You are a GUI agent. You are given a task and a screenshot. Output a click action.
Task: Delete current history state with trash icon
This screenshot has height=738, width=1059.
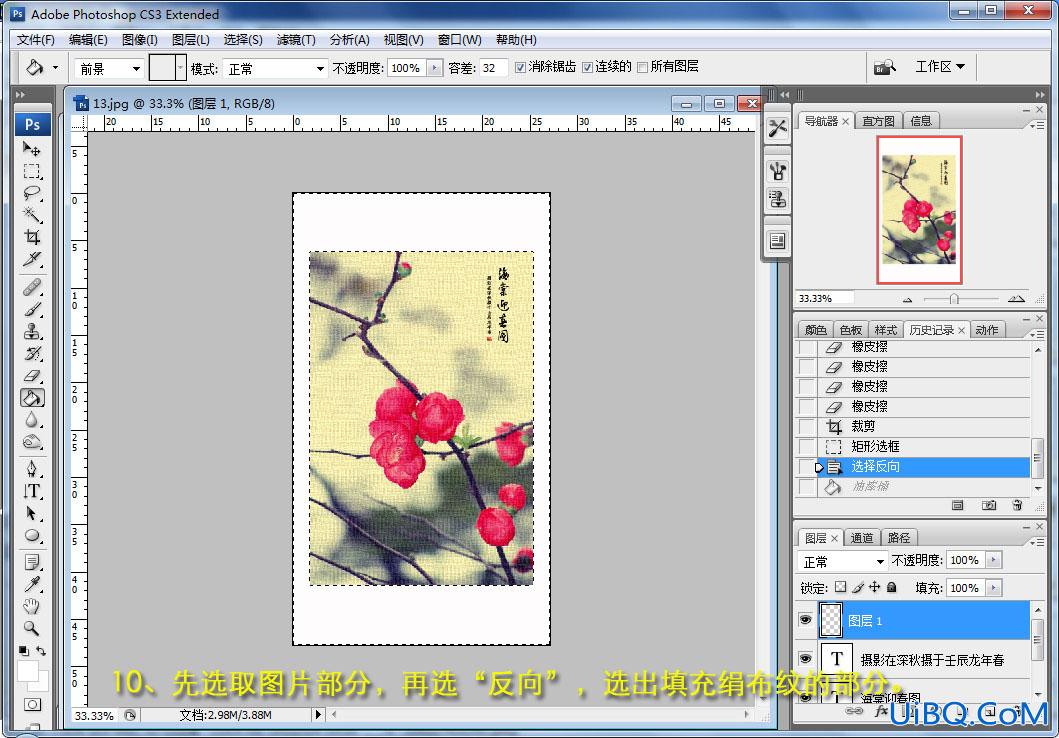tap(1017, 505)
